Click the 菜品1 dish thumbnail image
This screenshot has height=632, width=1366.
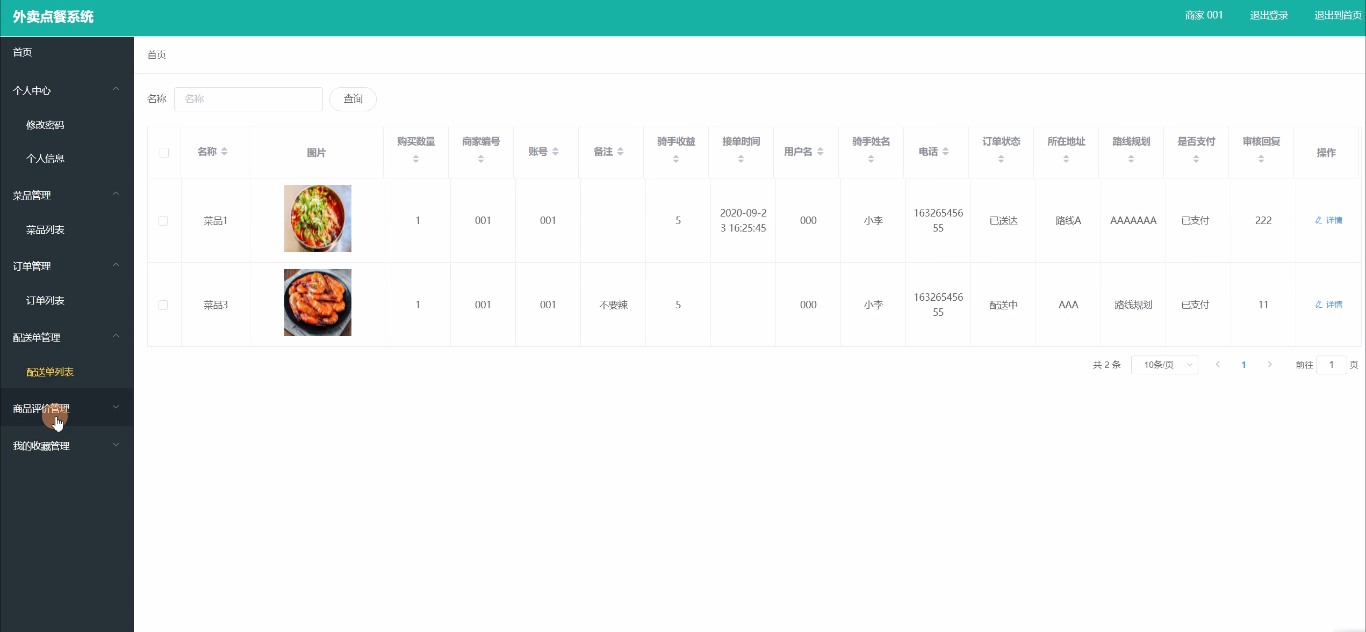click(x=317, y=218)
